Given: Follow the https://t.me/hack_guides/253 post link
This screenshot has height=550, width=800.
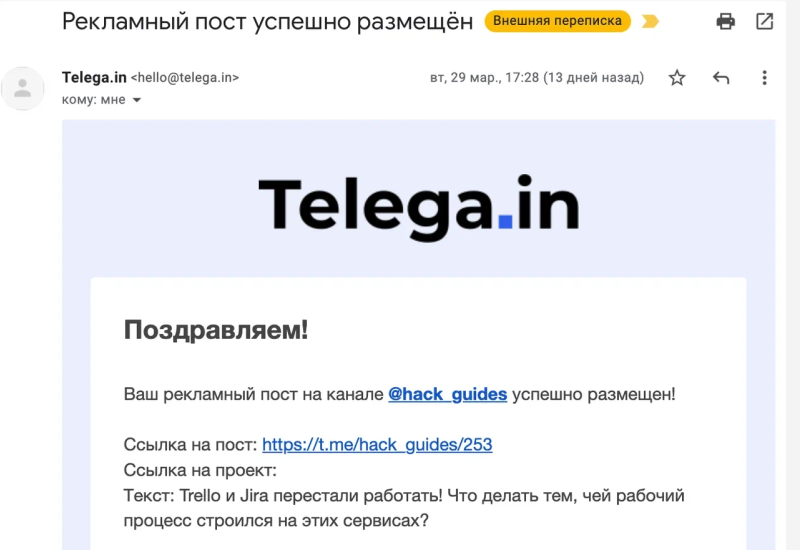Looking at the screenshot, I should pyautogui.click(x=377, y=444).
